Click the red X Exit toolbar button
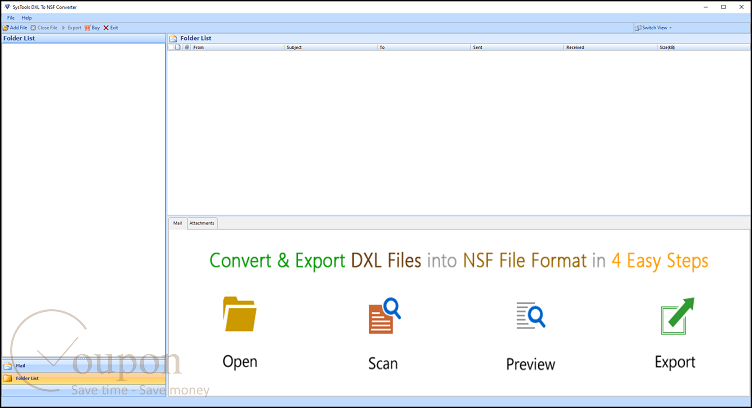The image size is (752, 408). [111, 28]
